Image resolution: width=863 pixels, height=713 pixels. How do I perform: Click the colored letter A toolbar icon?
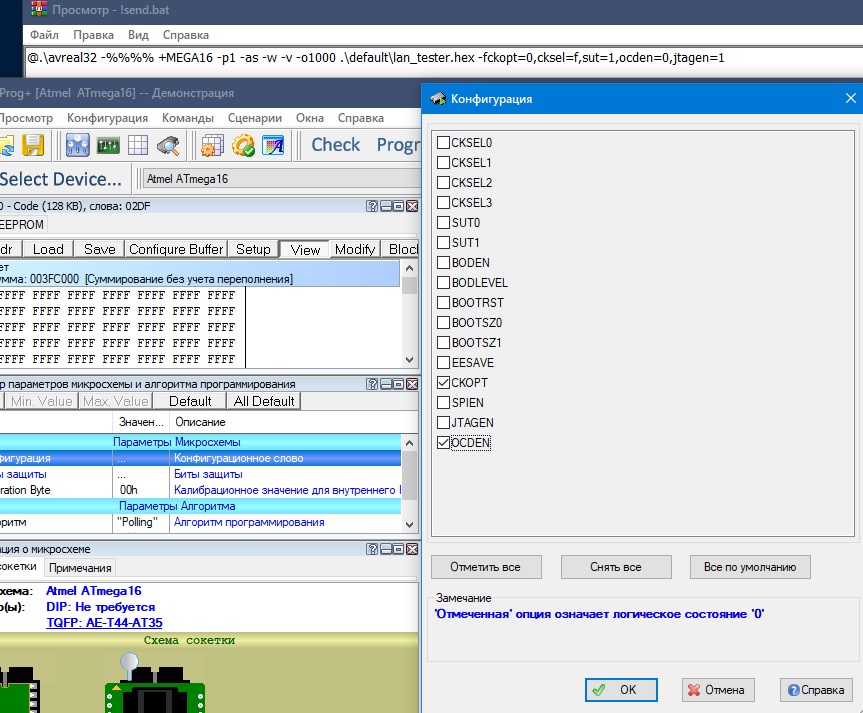(273, 145)
